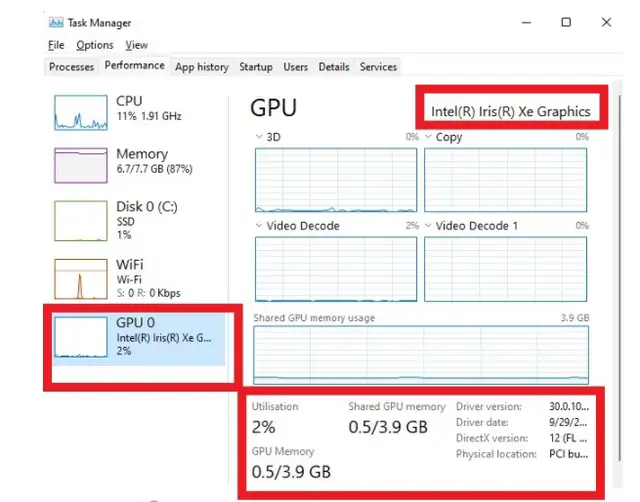Click the large GPU heading
This screenshot has height=502, width=640.
273,108
